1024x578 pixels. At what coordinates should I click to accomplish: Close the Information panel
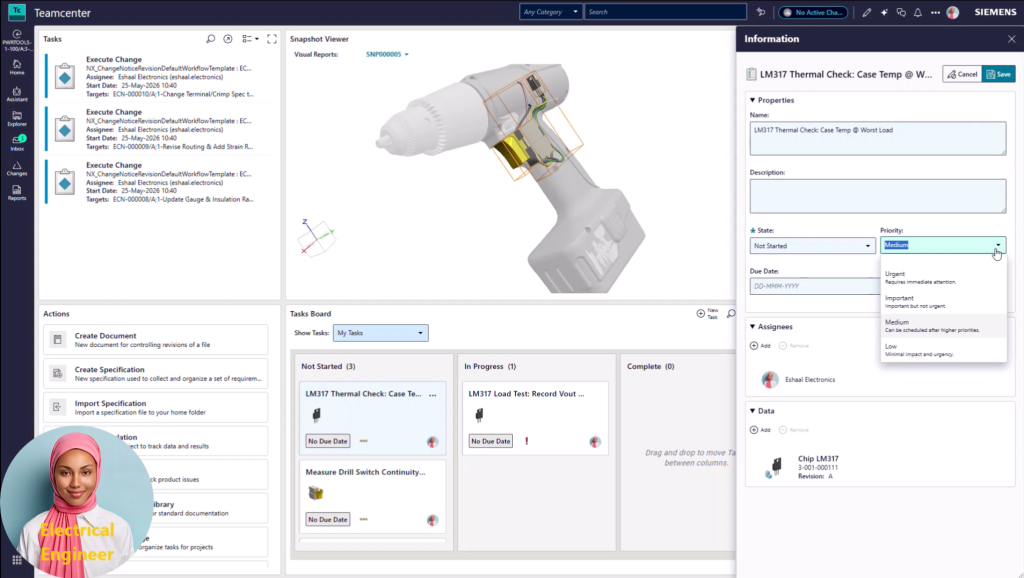pos(1012,39)
